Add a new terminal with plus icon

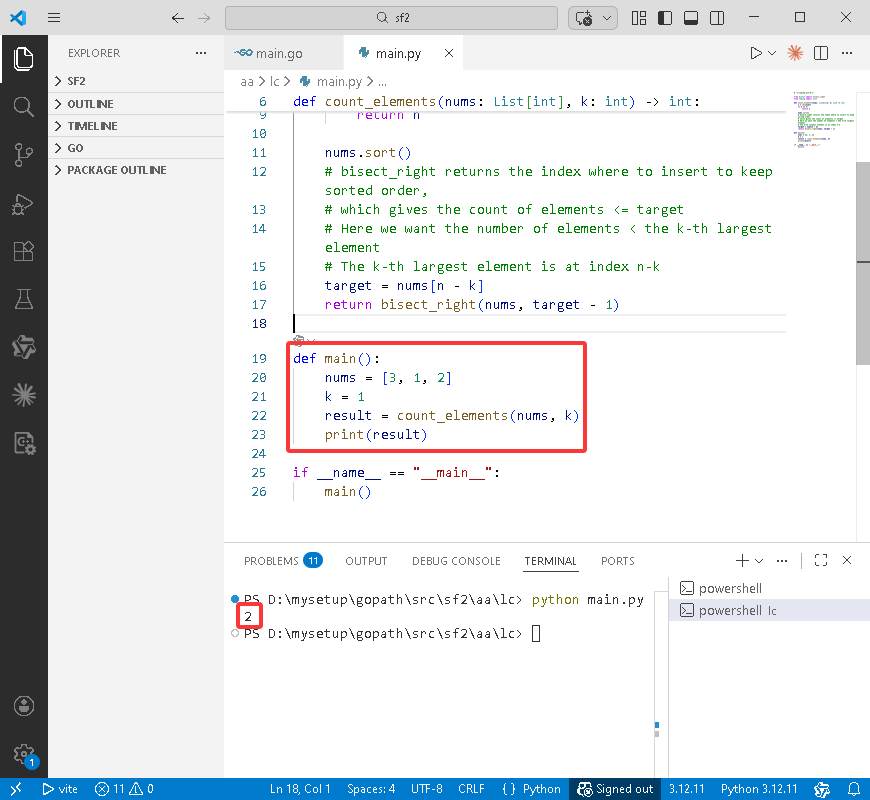point(742,561)
